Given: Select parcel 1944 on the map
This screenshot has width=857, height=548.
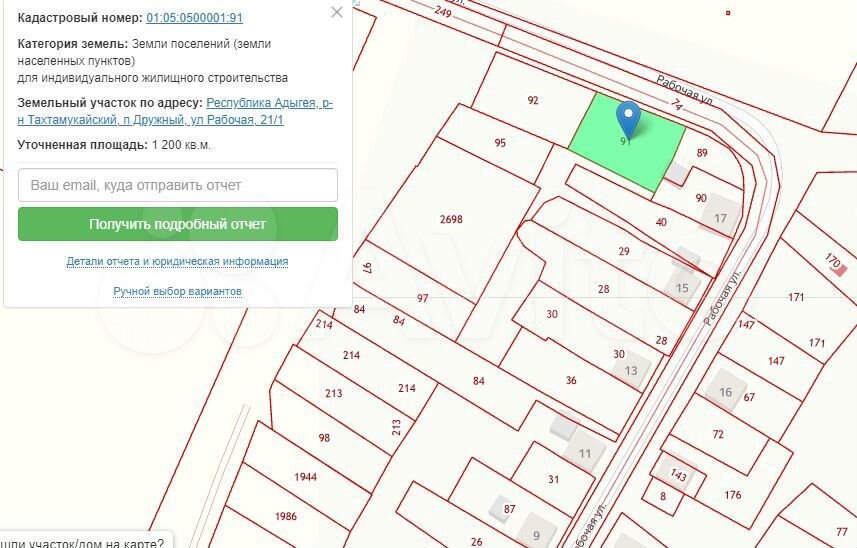Looking at the screenshot, I should [x=306, y=477].
